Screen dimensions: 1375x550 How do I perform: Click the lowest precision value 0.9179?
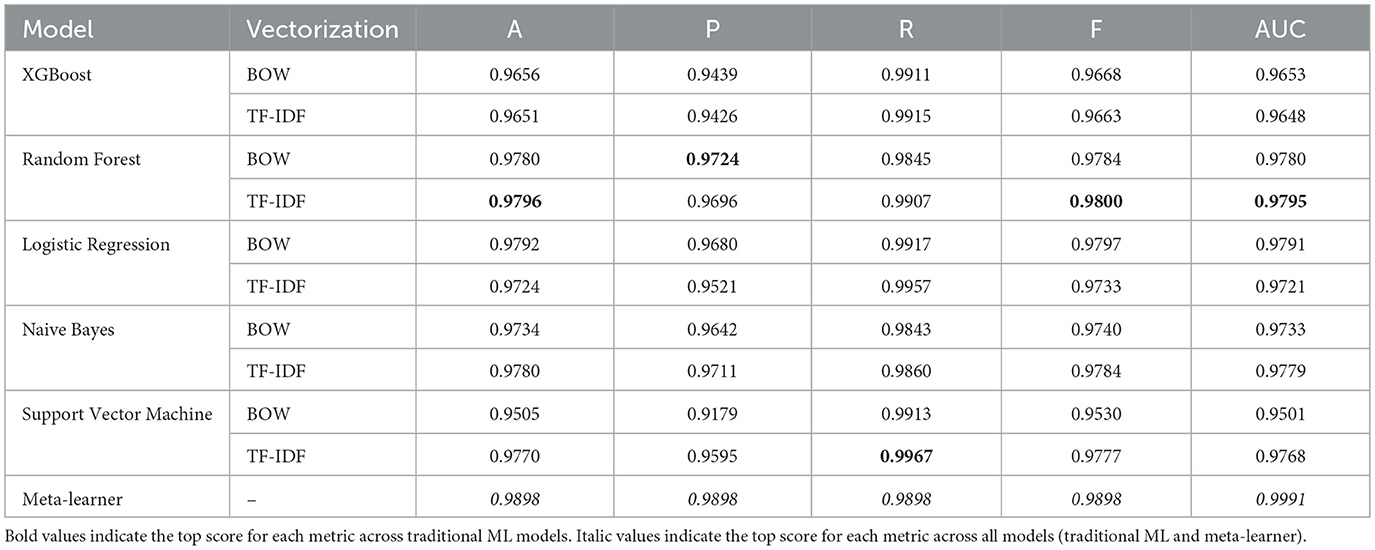pyautogui.click(x=713, y=414)
